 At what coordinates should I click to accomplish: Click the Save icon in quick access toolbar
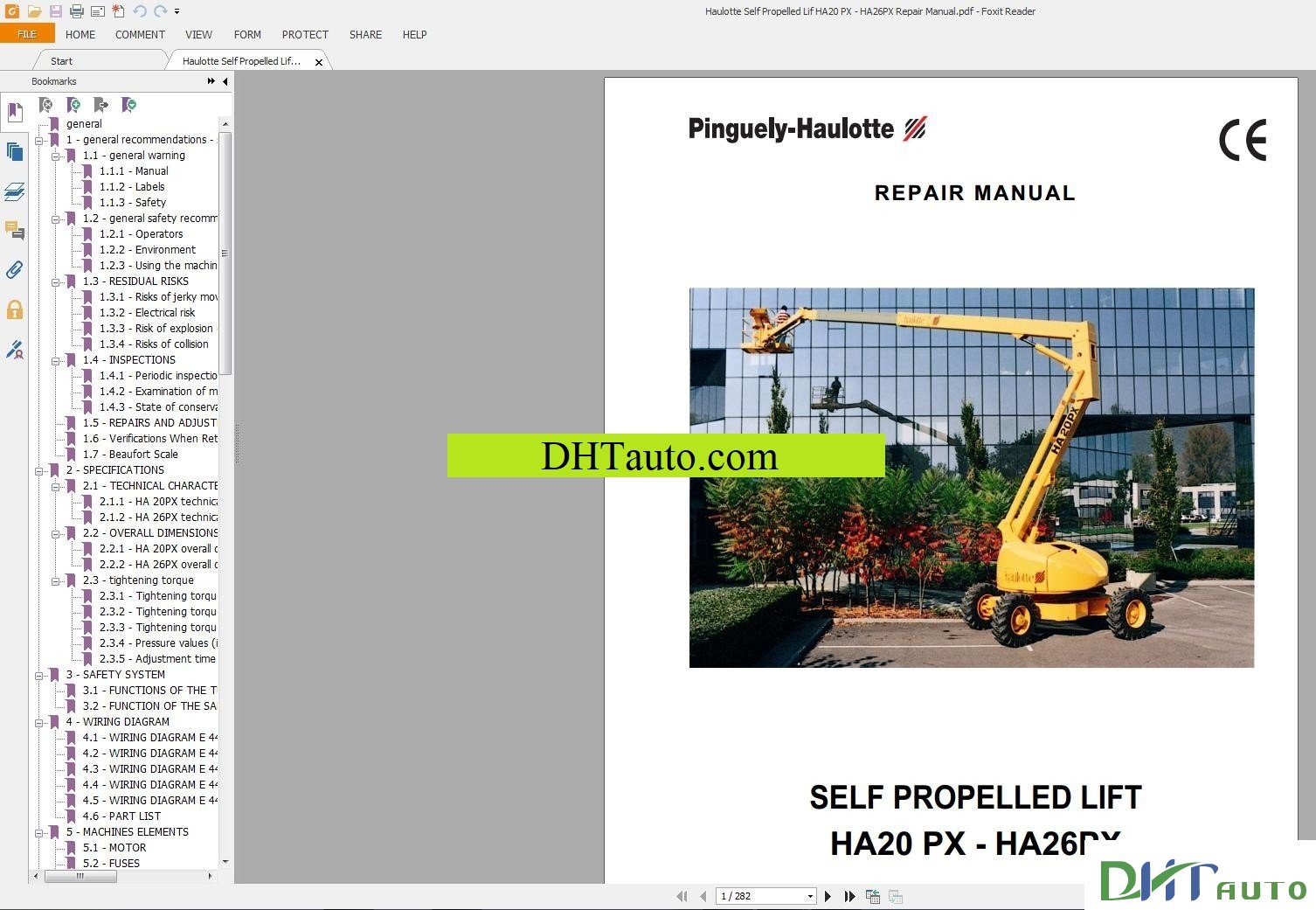click(x=55, y=11)
